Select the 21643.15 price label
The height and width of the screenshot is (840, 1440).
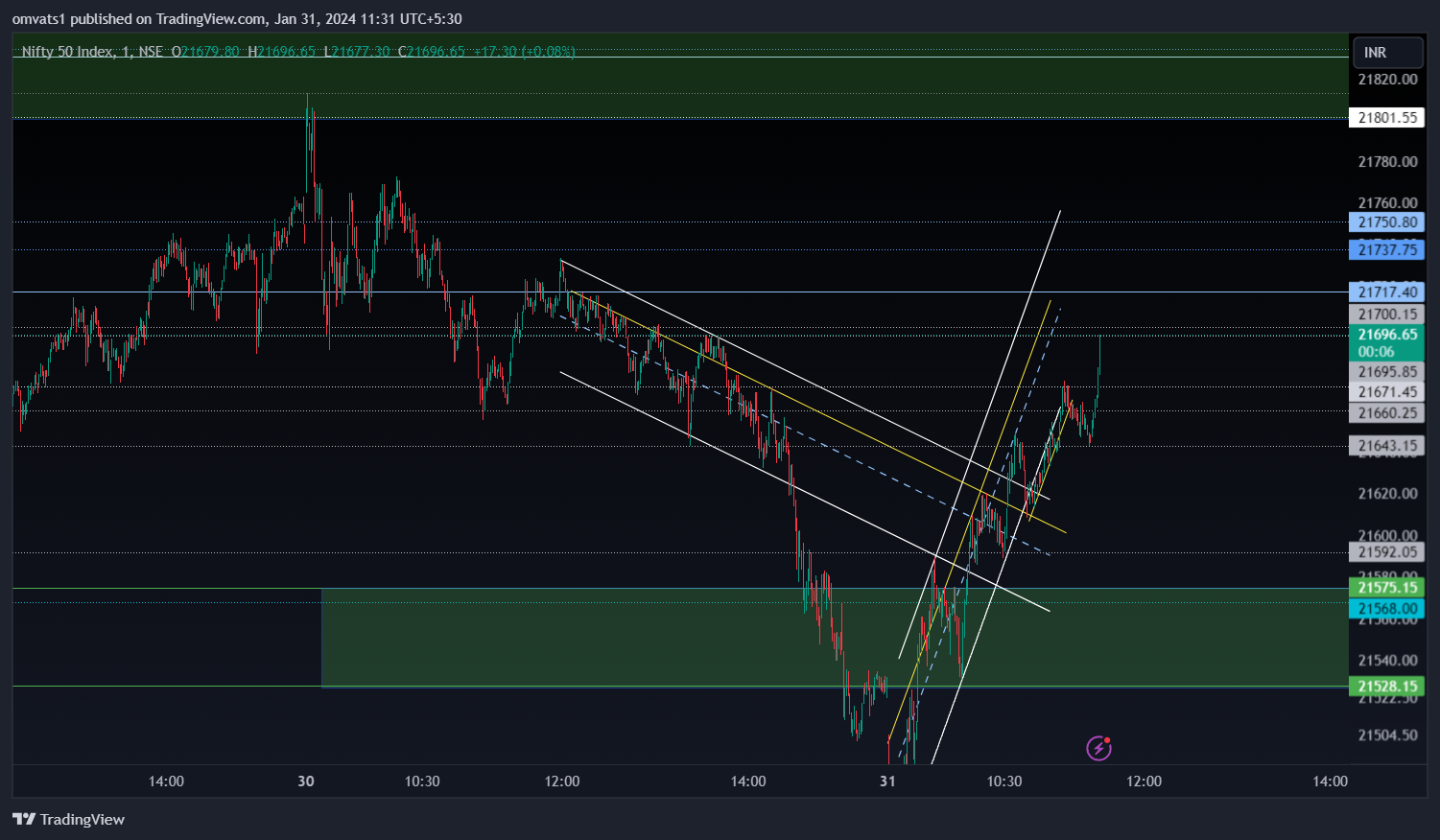(x=1386, y=446)
